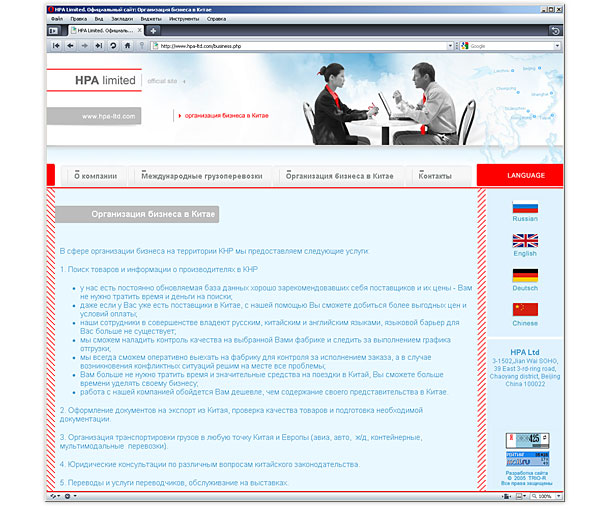Focus the Google search field

coord(512,46)
